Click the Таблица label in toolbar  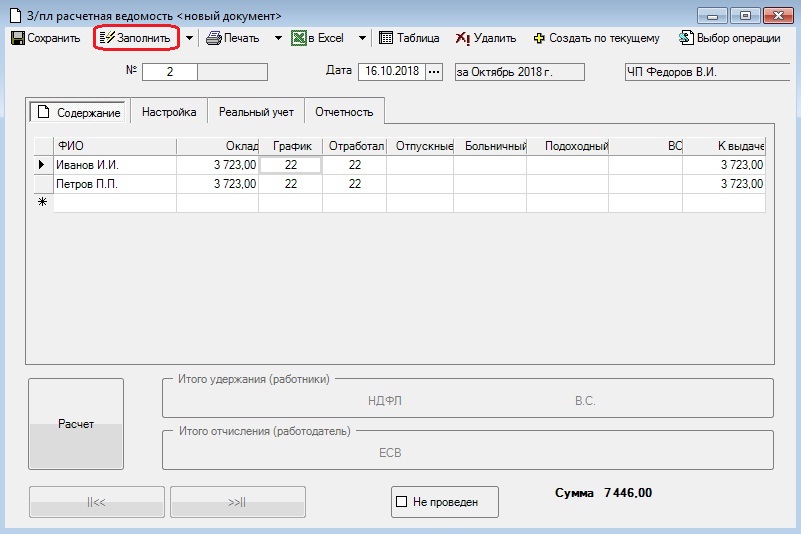coord(418,38)
